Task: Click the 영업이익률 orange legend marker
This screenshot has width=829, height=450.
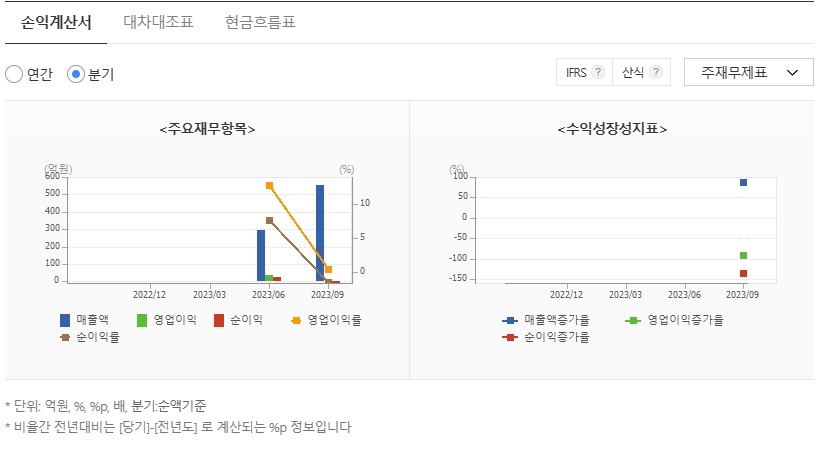Action: point(296,320)
